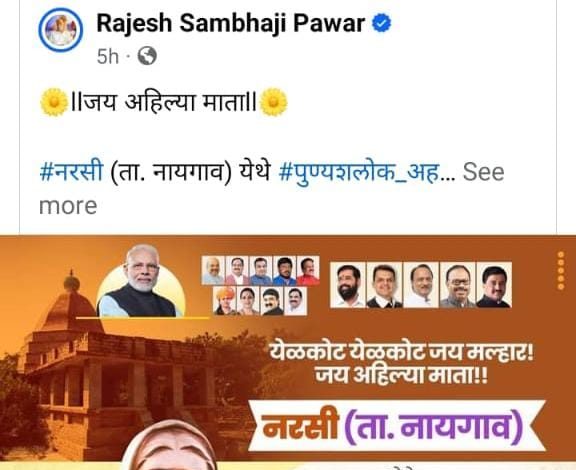Click the globe public-privacy icon
Image resolution: width=576 pixels, height=470 pixels.
(x=147, y=56)
